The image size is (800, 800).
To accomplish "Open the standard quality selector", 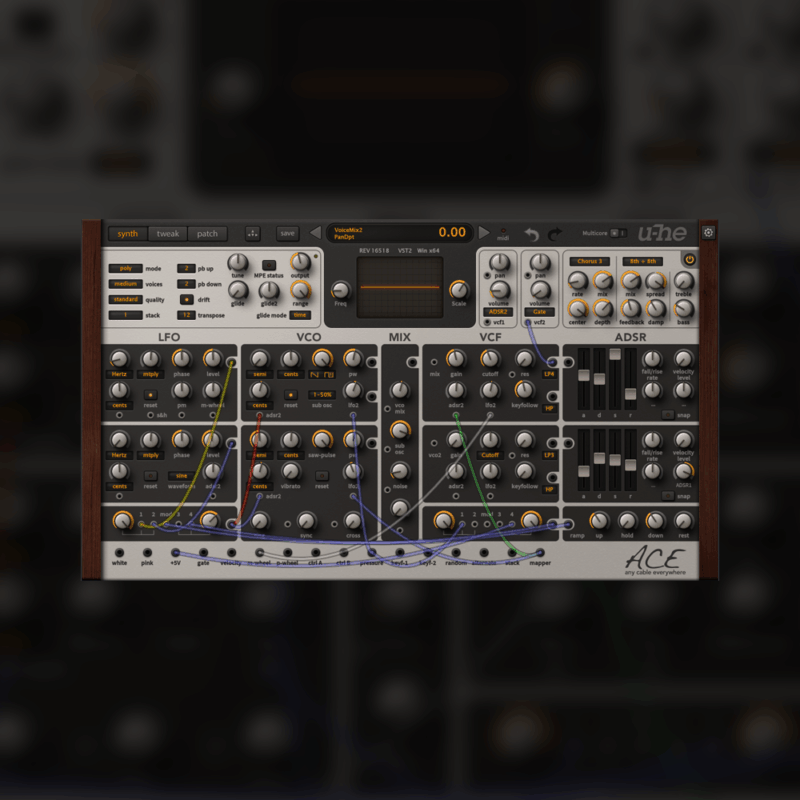I will click(126, 299).
